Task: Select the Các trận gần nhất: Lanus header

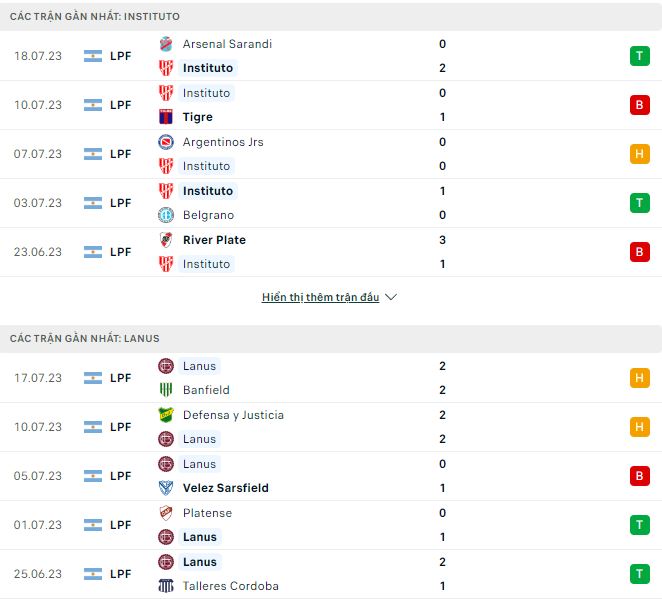Action: pos(85,339)
